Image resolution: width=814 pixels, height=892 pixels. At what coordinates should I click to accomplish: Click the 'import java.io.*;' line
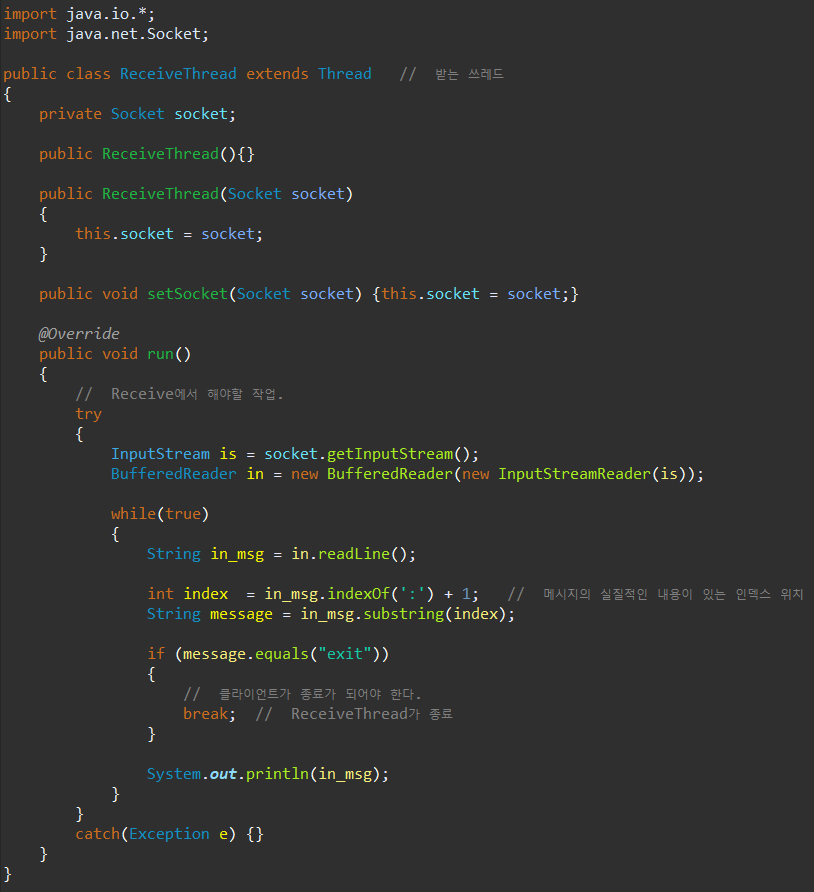pos(79,14)
